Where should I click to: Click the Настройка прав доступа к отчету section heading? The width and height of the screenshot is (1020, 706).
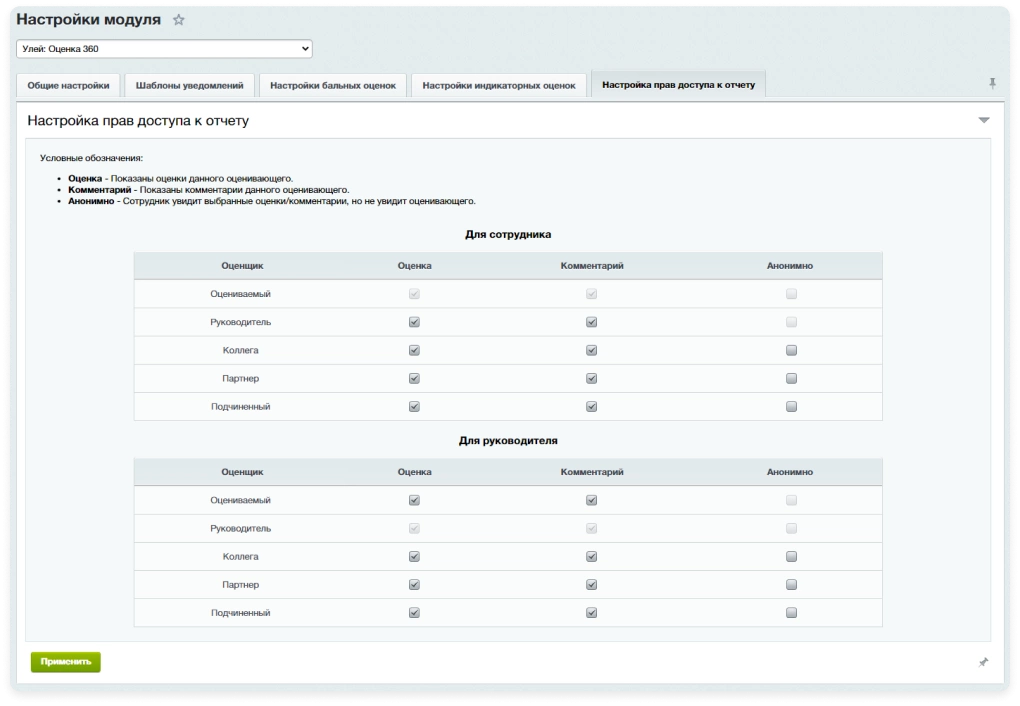[138, 120]
